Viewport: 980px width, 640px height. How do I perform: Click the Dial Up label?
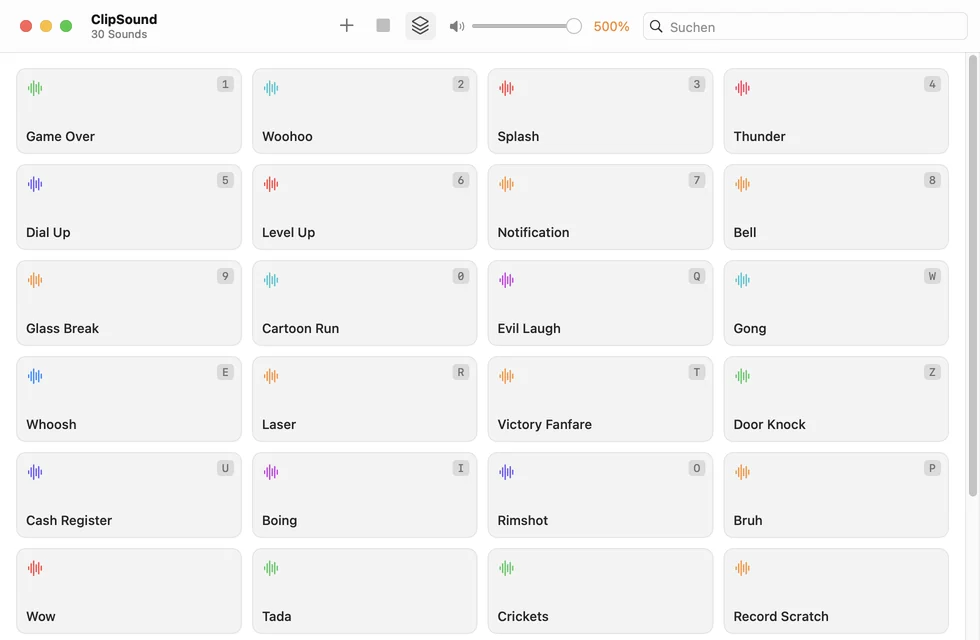(48, 232)
